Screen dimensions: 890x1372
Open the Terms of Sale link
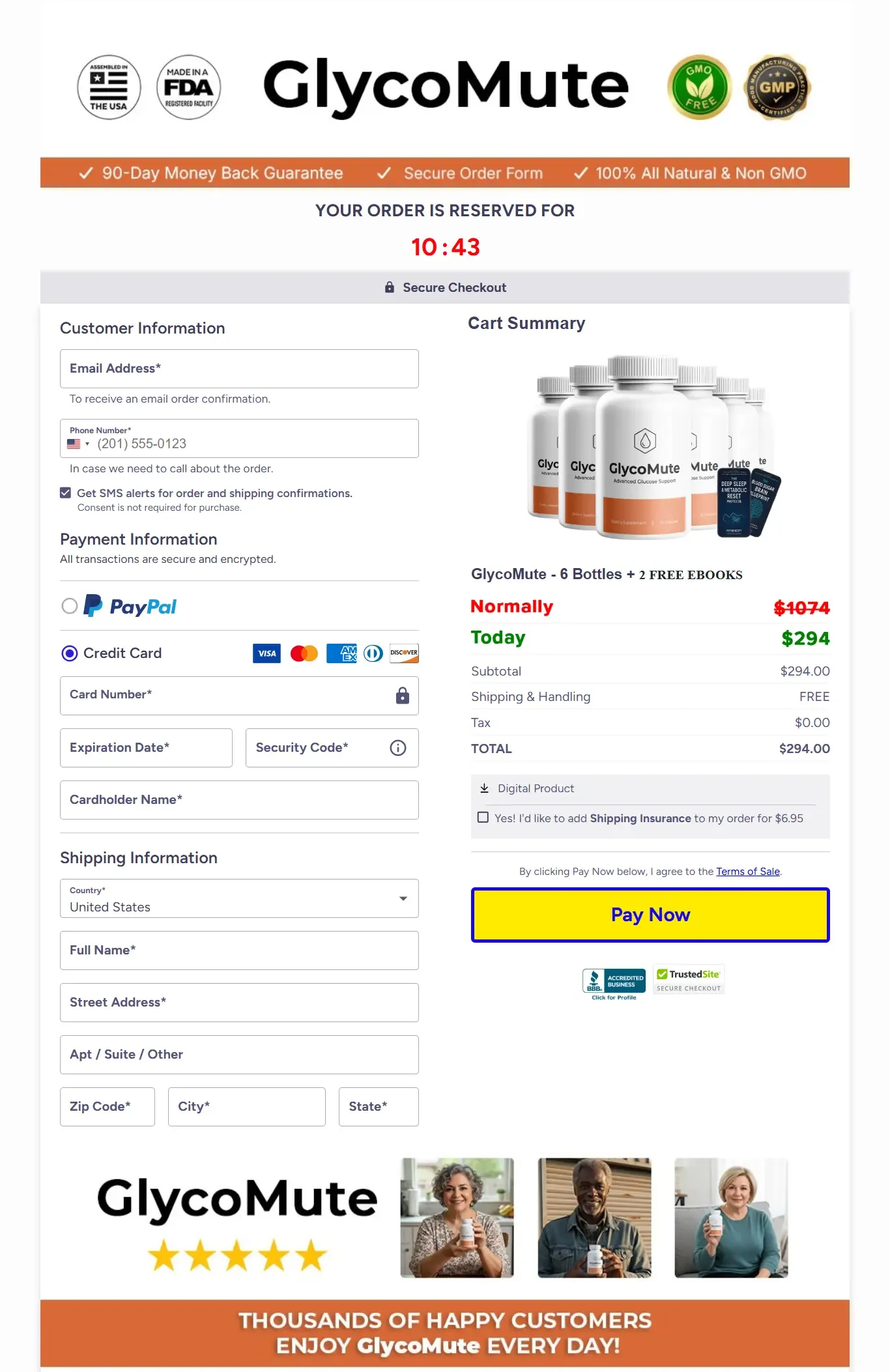click(x=747, y=871)
